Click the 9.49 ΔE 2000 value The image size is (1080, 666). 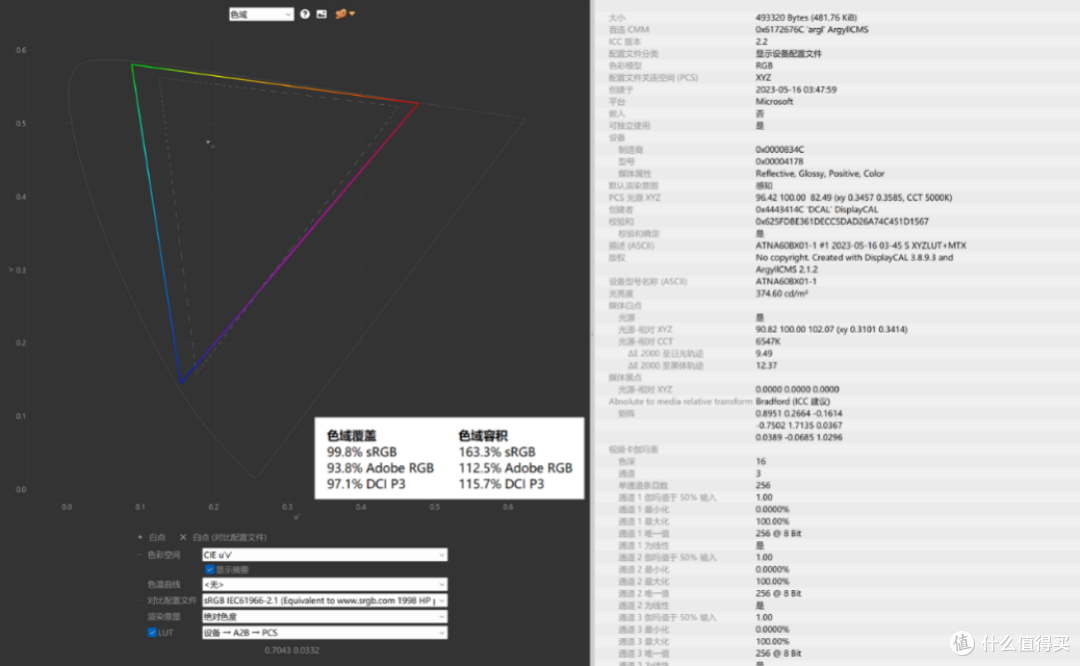click(763, 353)
